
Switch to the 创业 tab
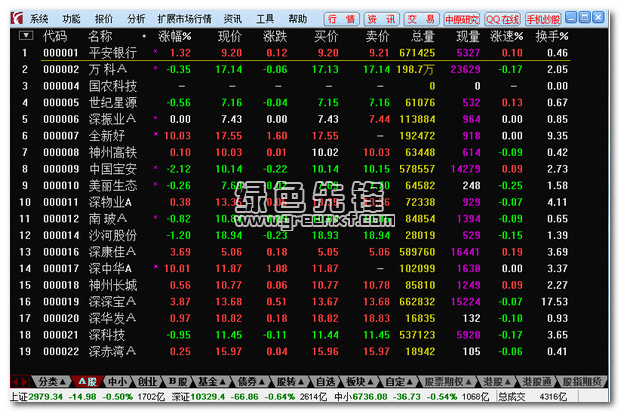(147, 382)
